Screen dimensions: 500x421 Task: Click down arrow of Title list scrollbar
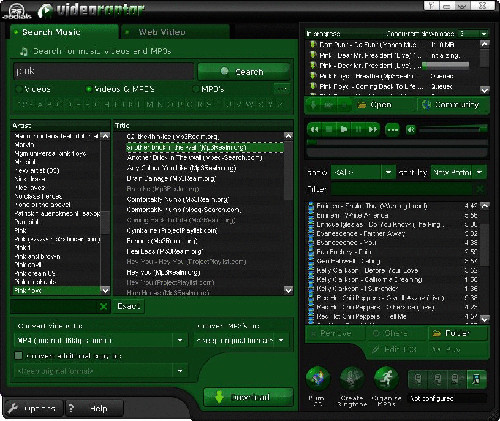[x=288, y=290]
